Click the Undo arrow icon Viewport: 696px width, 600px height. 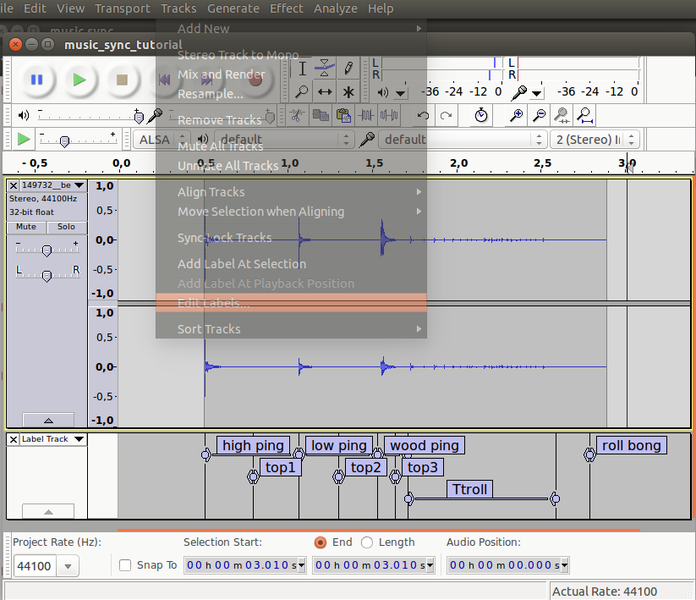[423, 116]
